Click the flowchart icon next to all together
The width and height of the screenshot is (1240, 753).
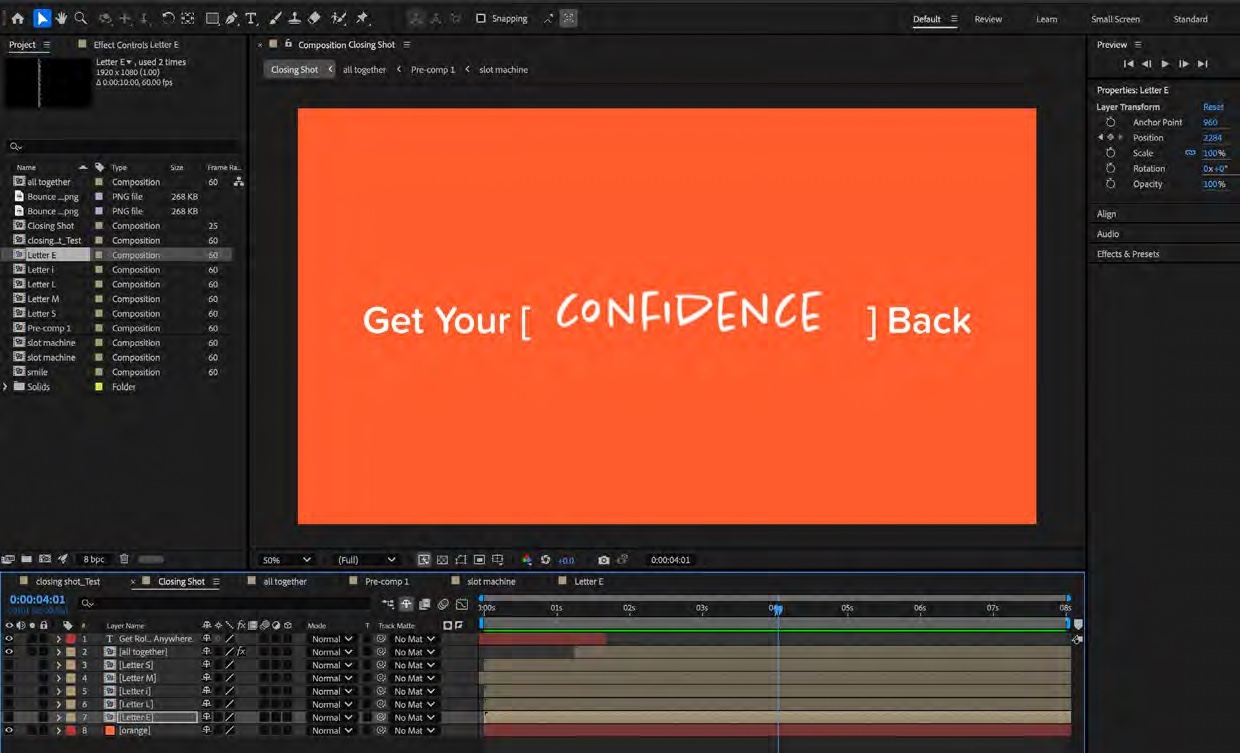click(x=238, y=182)
